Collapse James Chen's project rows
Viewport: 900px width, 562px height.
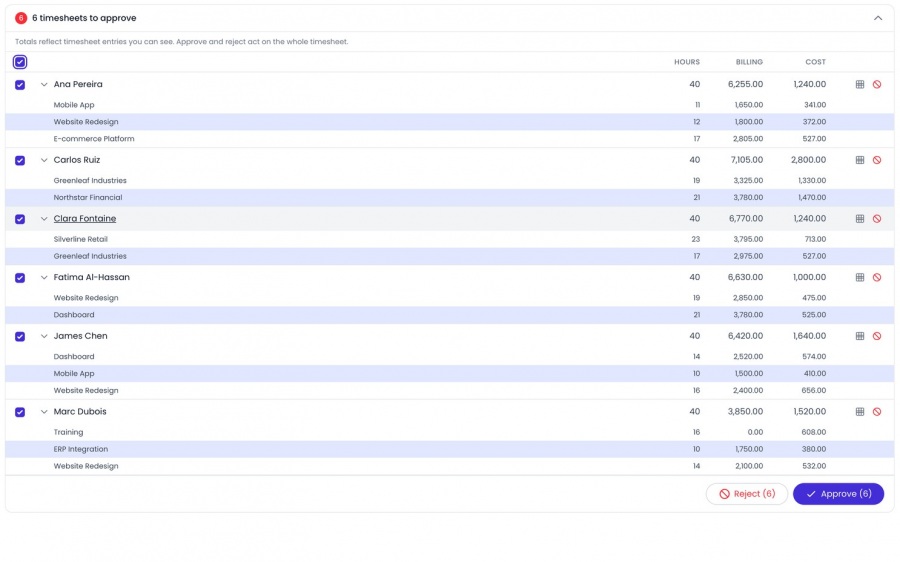coord(44,336)
